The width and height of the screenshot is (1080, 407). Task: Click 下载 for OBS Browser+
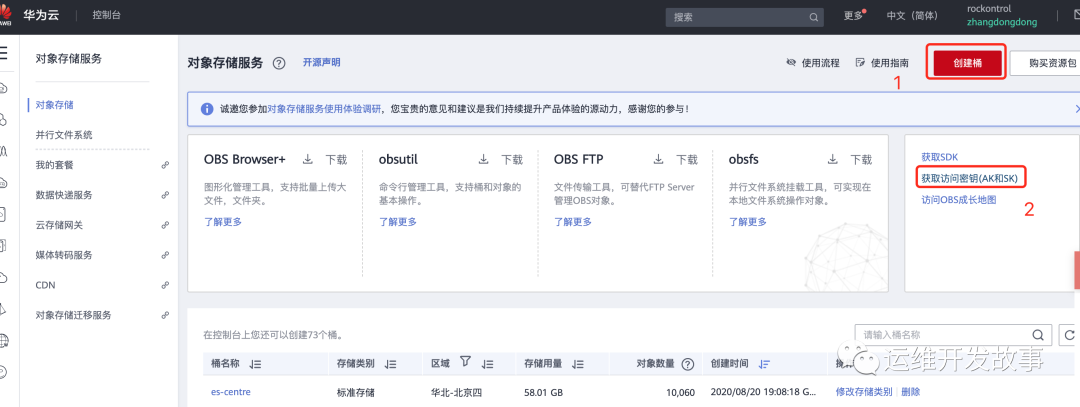[337, 160]
